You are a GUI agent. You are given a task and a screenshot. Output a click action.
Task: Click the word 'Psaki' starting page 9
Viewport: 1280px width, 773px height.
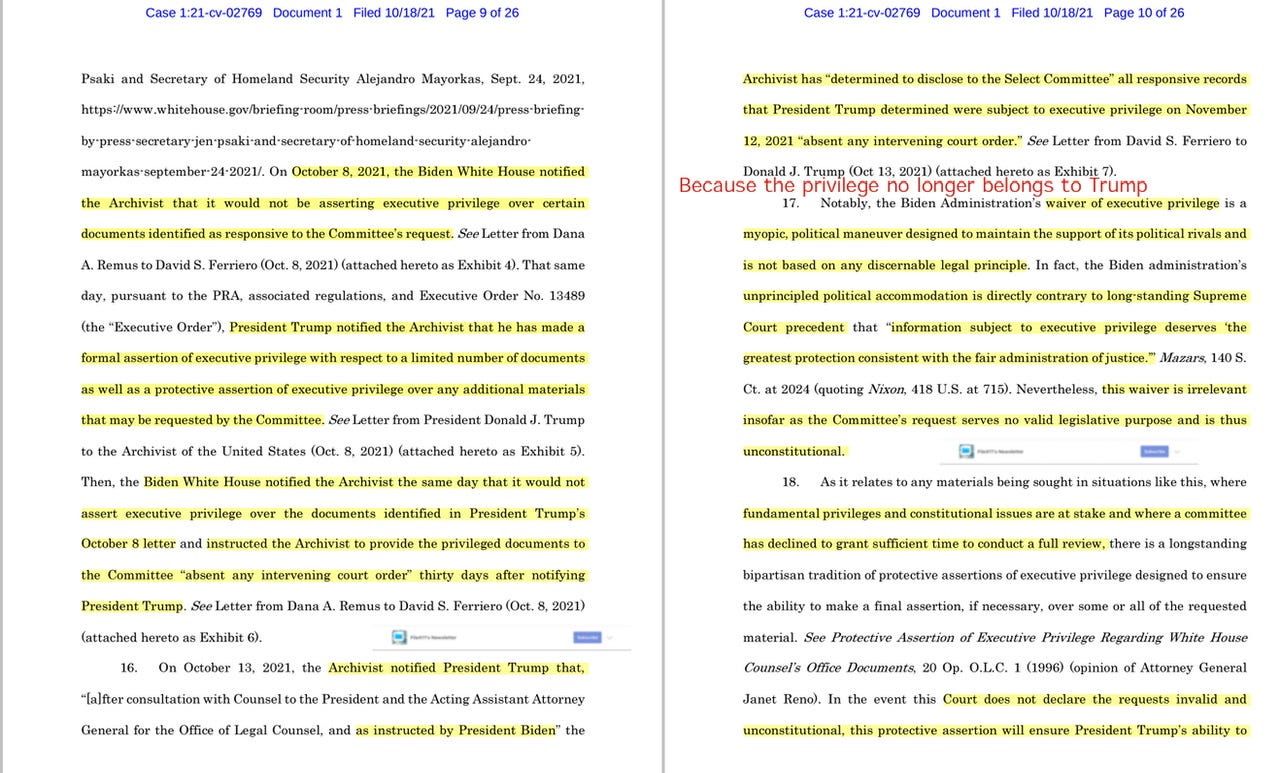point(97,79)
